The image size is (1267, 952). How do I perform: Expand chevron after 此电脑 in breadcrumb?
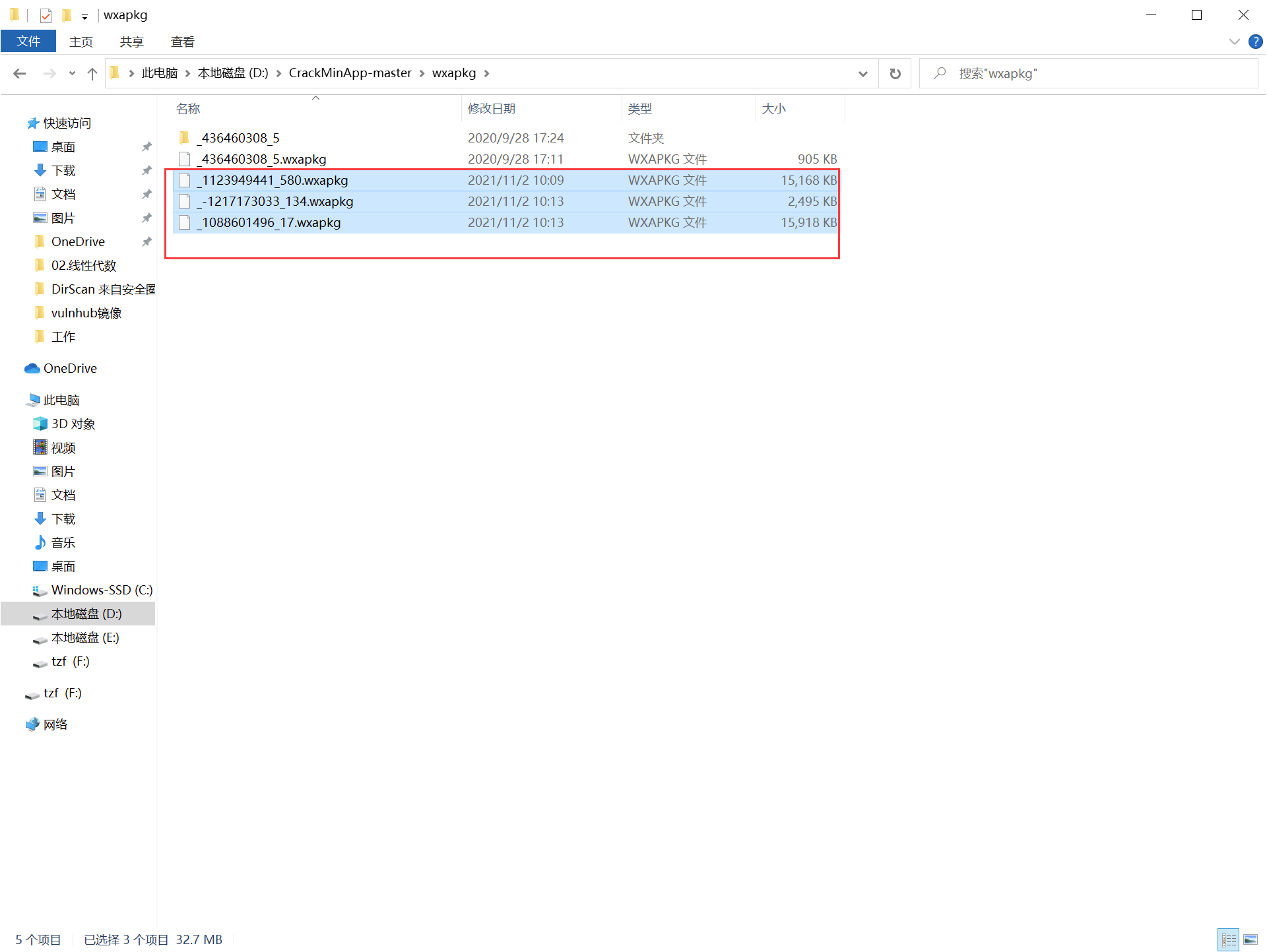coord(188,73)
